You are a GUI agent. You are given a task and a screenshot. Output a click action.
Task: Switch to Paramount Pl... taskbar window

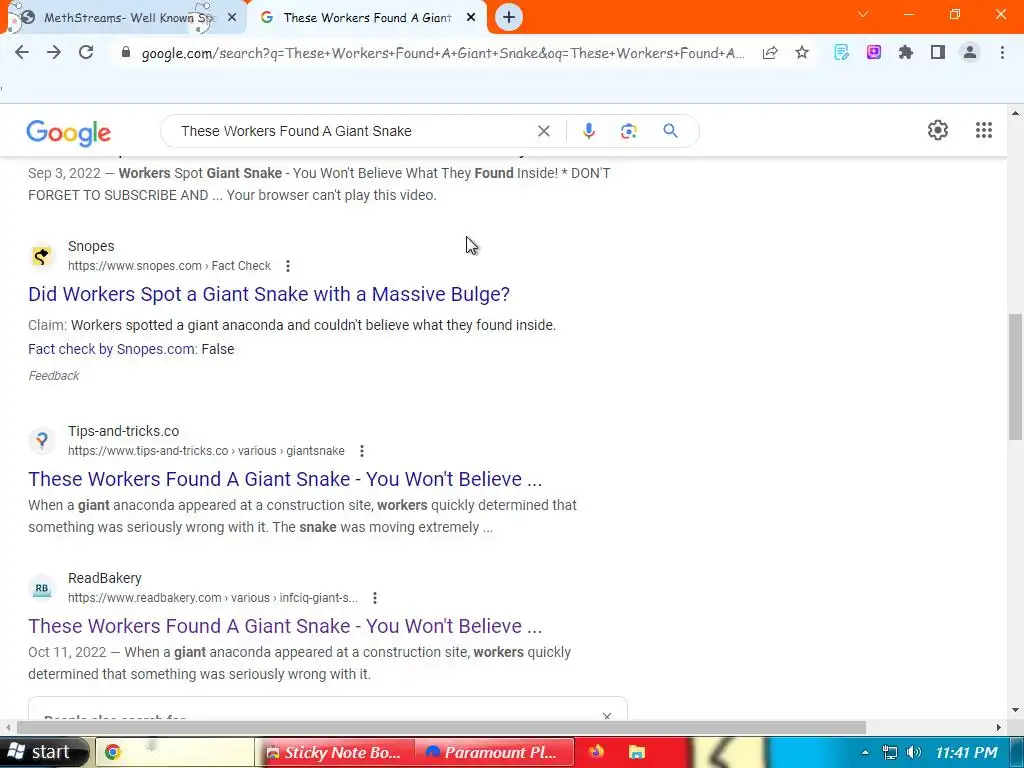tap(494, 752)
